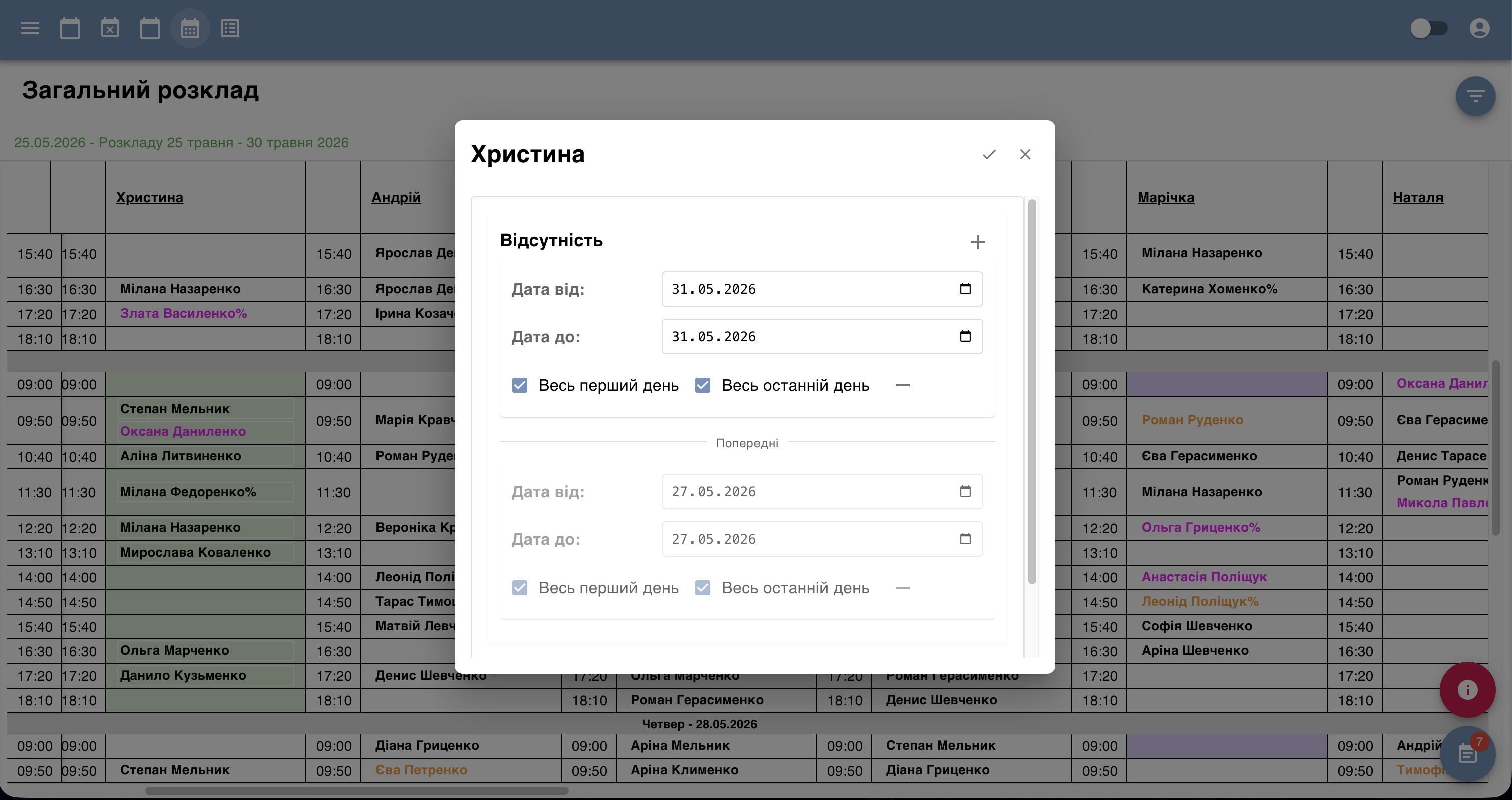Select Роман Руденко in Марічка column
This screenshot has width=1512, height=800.
pyautogui.click(x=1192, y=420)
